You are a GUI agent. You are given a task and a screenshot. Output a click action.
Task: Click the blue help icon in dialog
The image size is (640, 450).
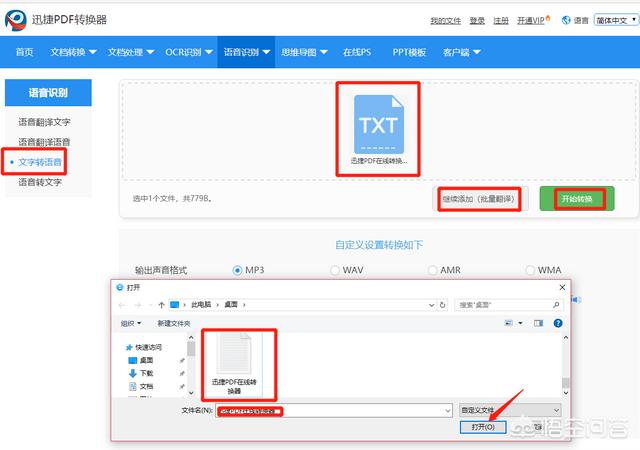(558, 323)
